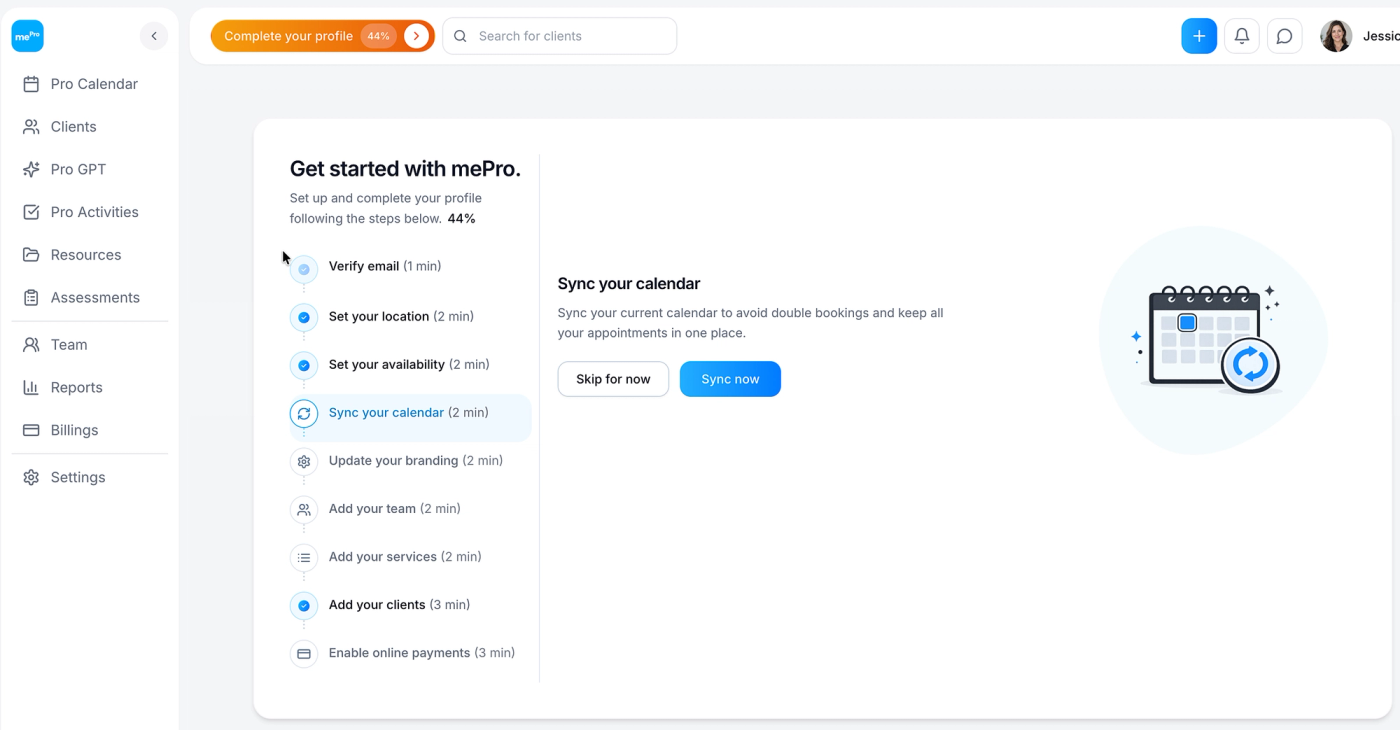Click the Team icon in sidebar
The image size is (1400, 730).
click(31, 345)
